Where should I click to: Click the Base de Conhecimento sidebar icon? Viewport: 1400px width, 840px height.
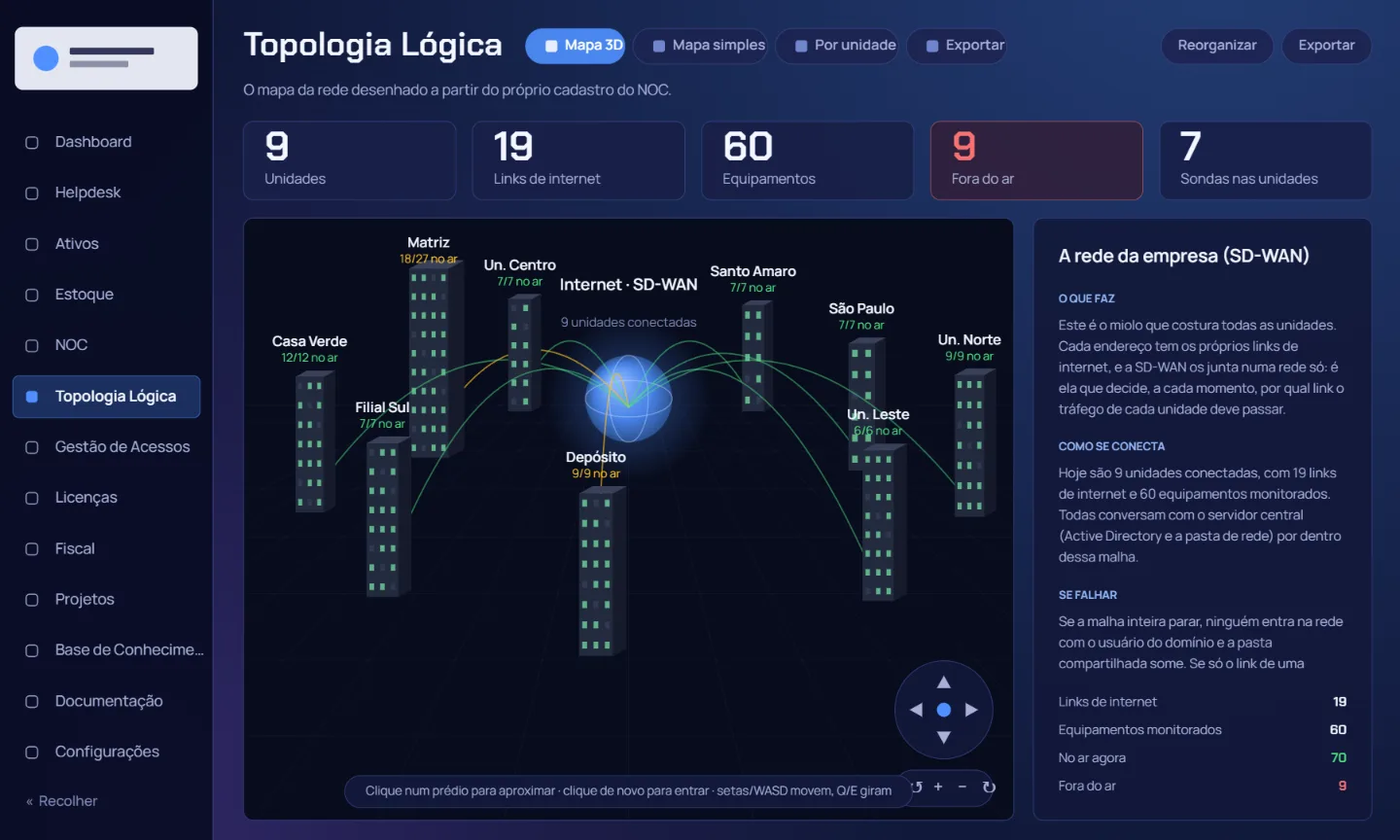(x=32, y=650)
